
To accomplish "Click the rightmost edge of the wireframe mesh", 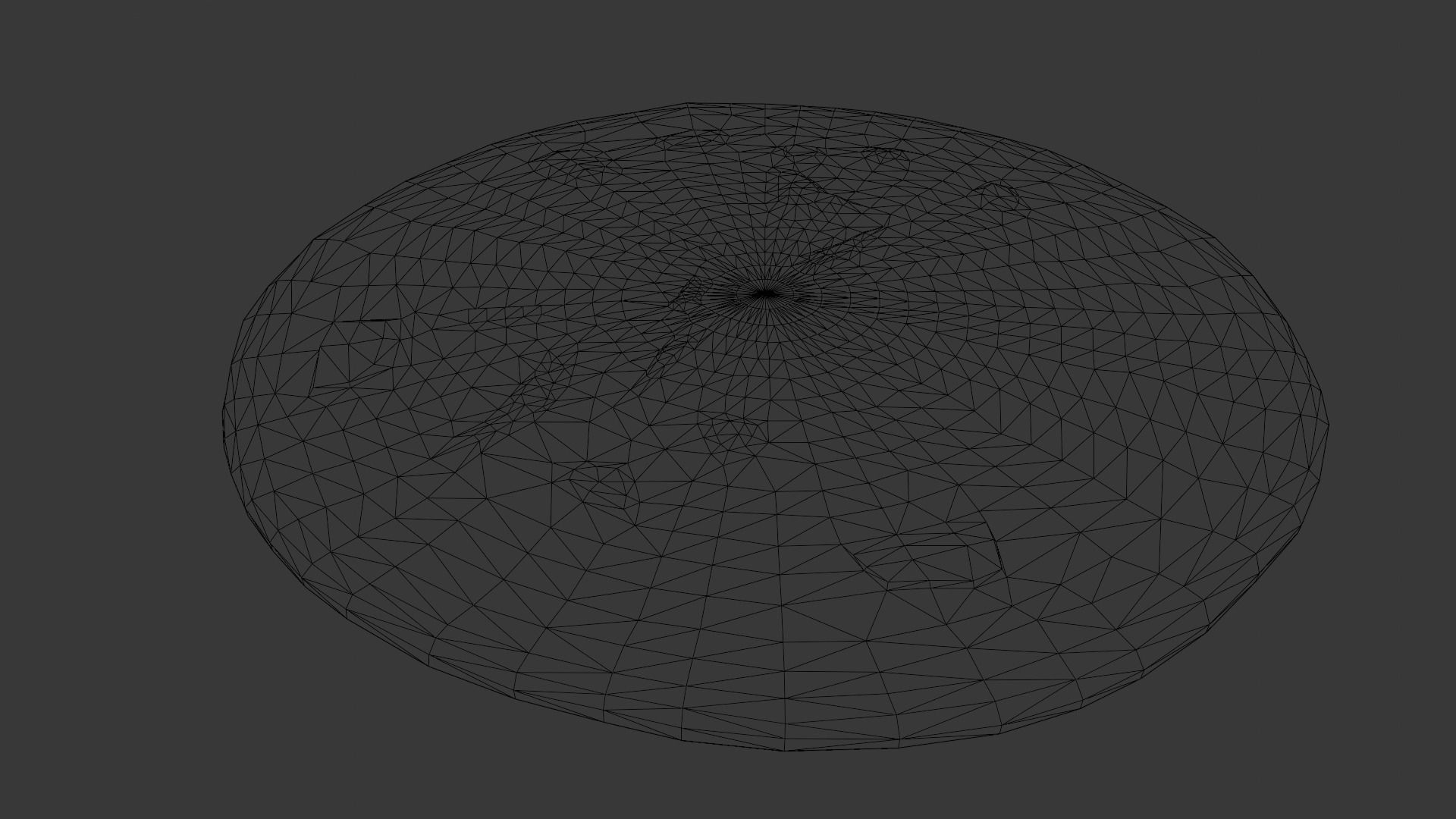I will click(x=1328, y=426).
